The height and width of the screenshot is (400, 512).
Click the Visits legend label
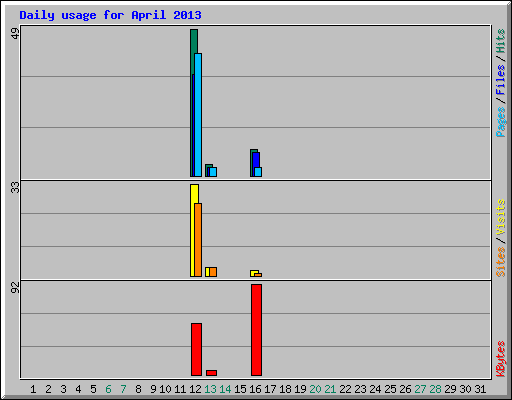click(x=501, y=217)
